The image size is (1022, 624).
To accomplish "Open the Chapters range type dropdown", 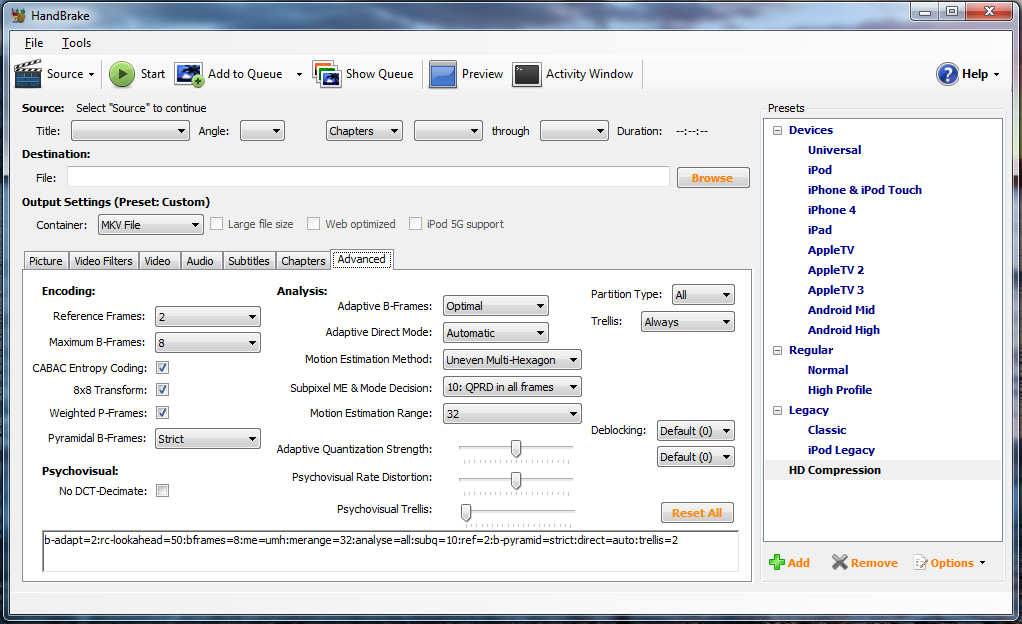I will tap(364, 131).
